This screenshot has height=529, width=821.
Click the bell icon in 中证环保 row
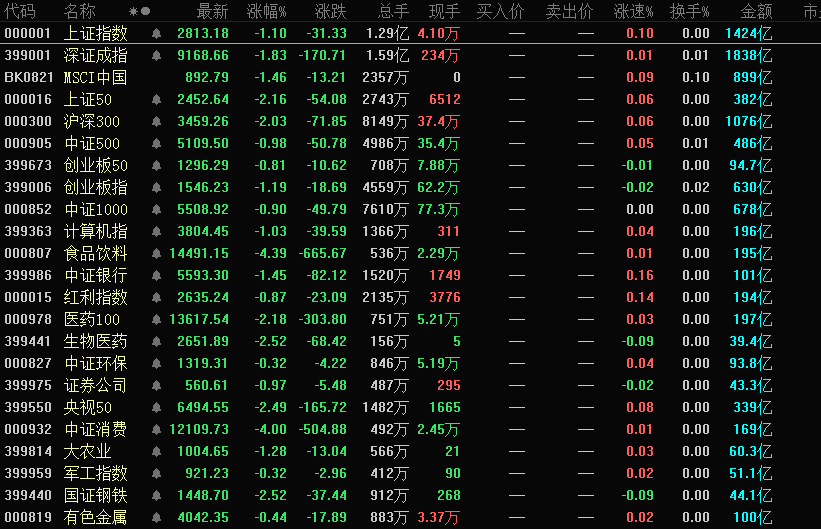pyautogui.click(x=156, y=363)
